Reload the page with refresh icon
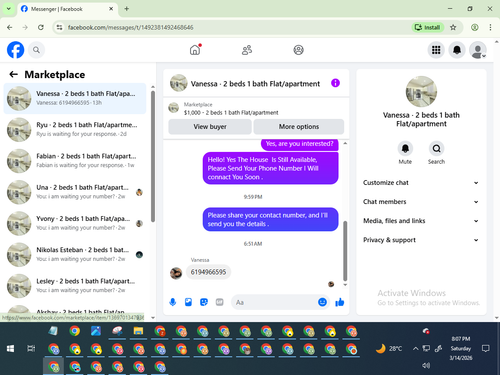The image size is (500, 375). click(x=41, y=27)
